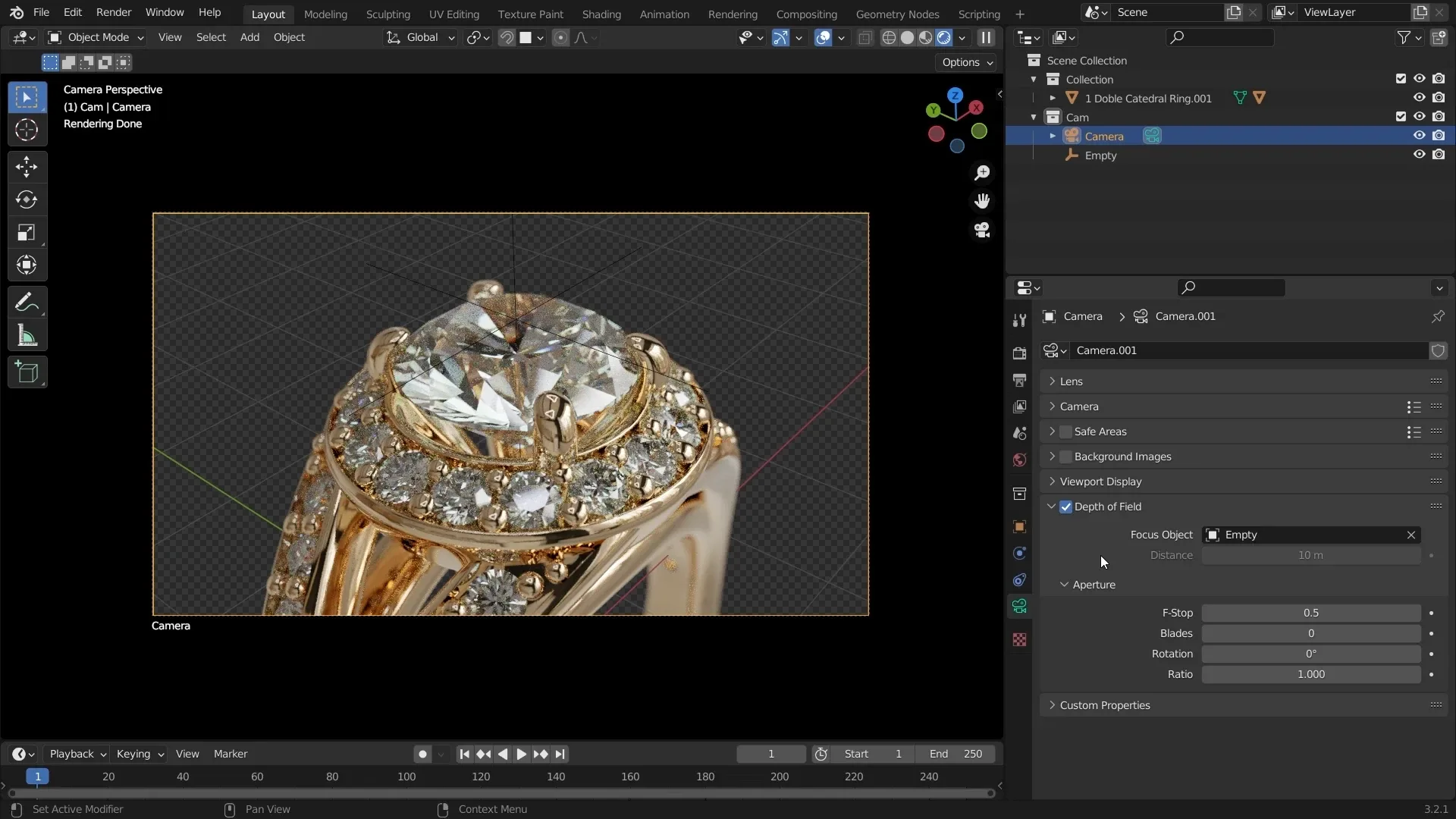Select the Move tool in toolbar

pos(26,166)
